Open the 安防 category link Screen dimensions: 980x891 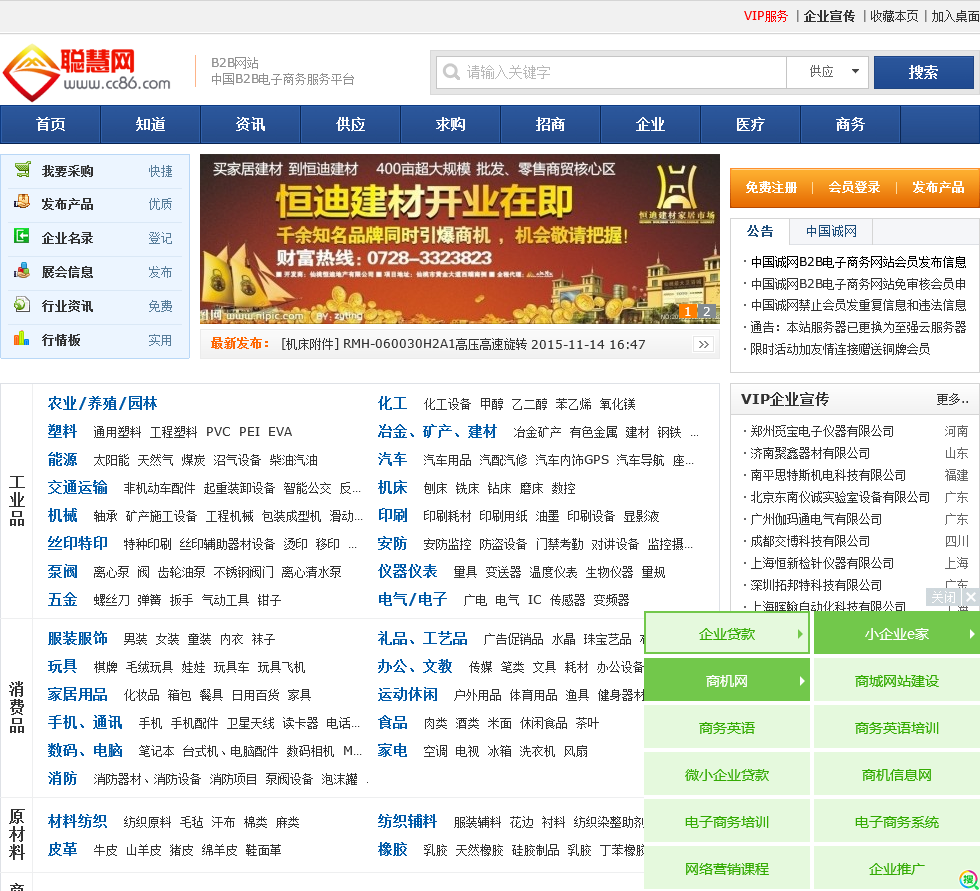pos(392,544)
